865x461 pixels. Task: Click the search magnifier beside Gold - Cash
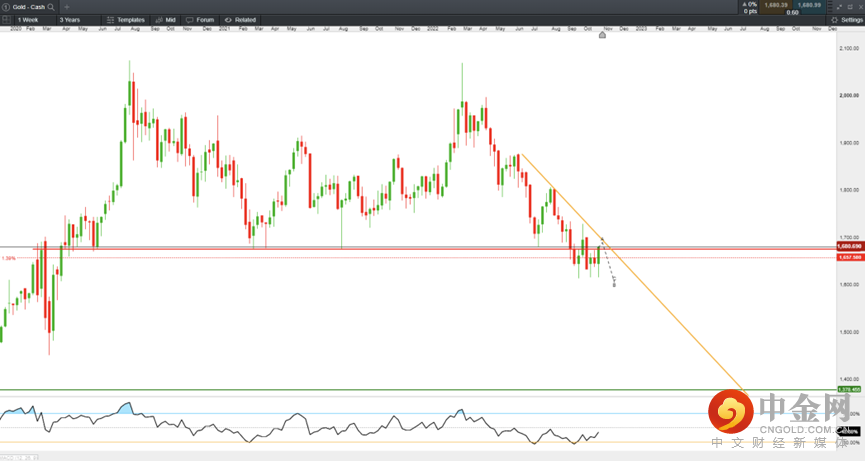tap(51, 7)
